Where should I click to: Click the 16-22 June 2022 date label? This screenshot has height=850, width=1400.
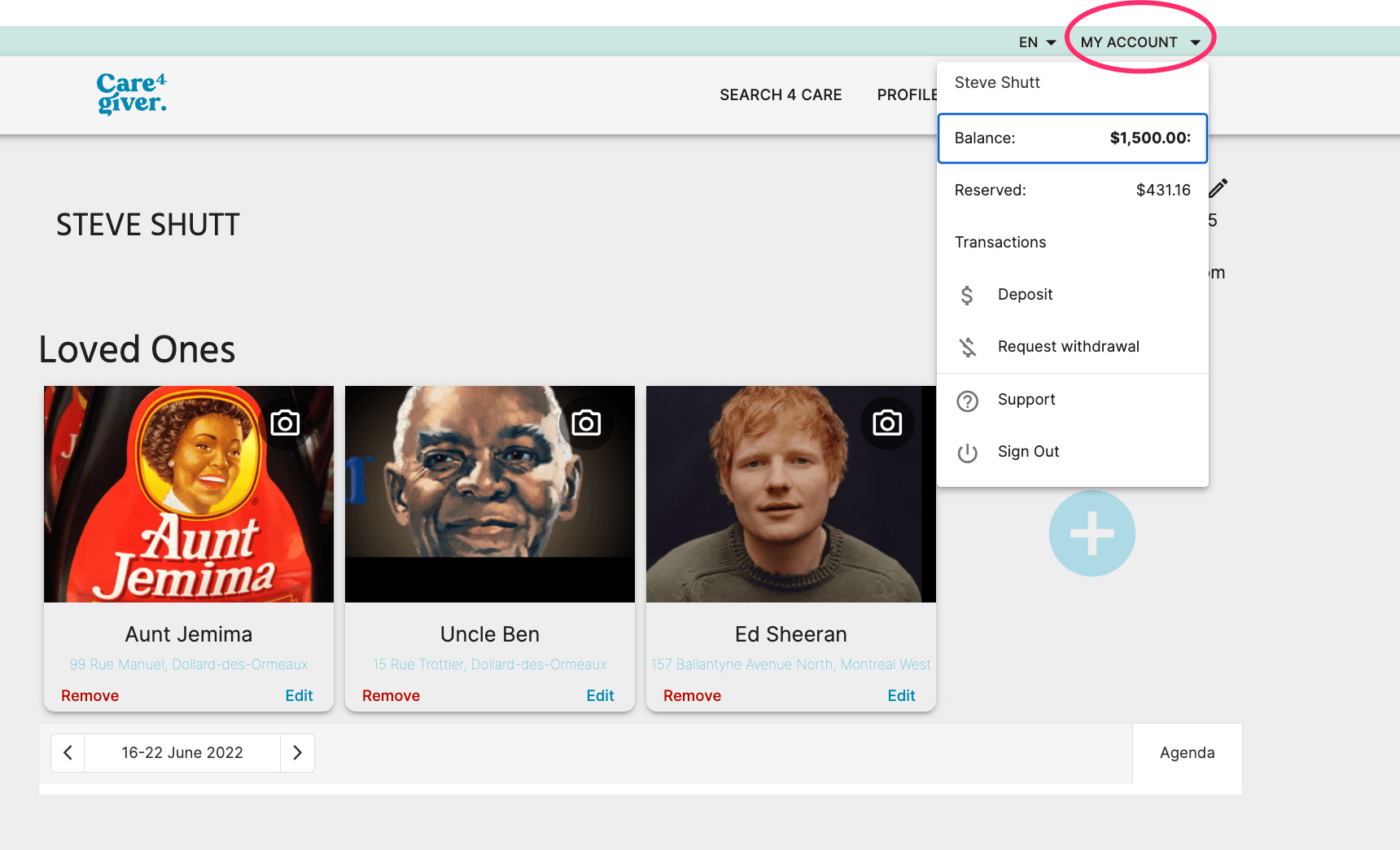pyautogui.click(x=182, y=753)
